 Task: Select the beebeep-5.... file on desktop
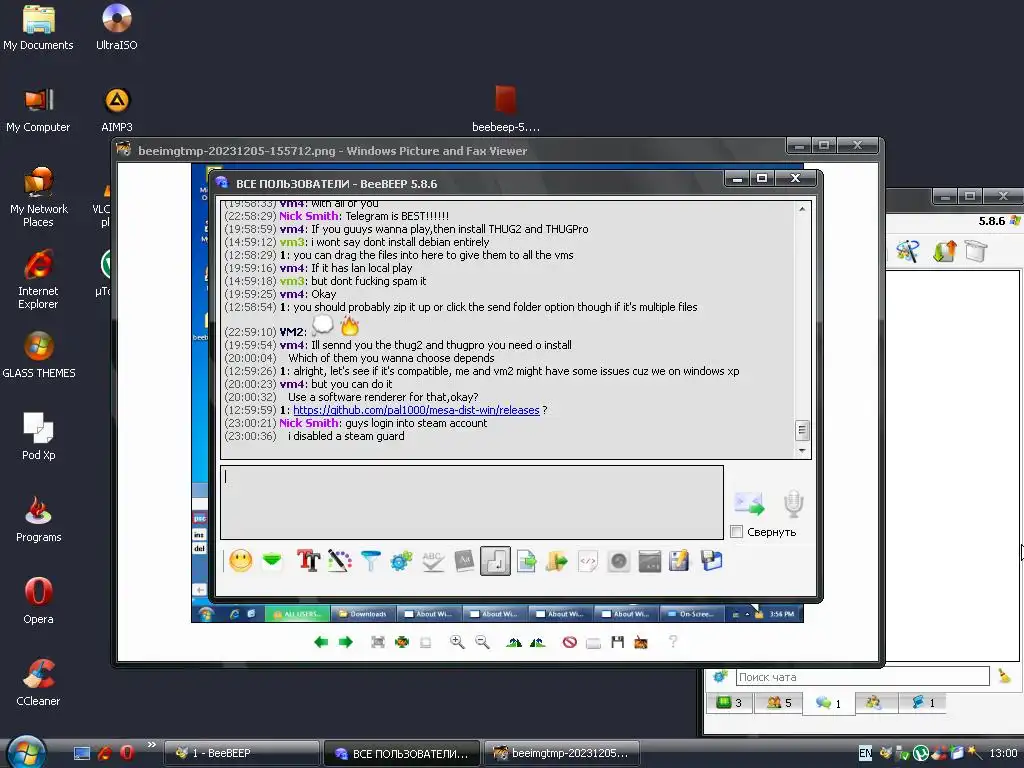(505, 108)
